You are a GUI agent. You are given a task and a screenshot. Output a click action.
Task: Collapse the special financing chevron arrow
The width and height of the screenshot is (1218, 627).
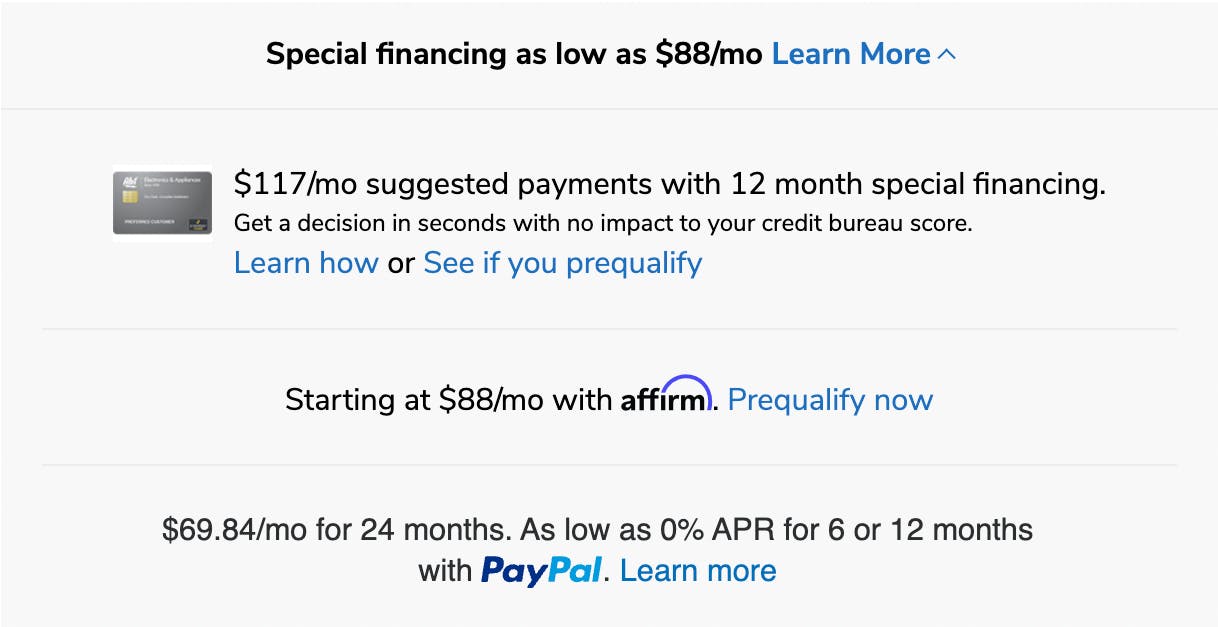(x=947, y=54)
